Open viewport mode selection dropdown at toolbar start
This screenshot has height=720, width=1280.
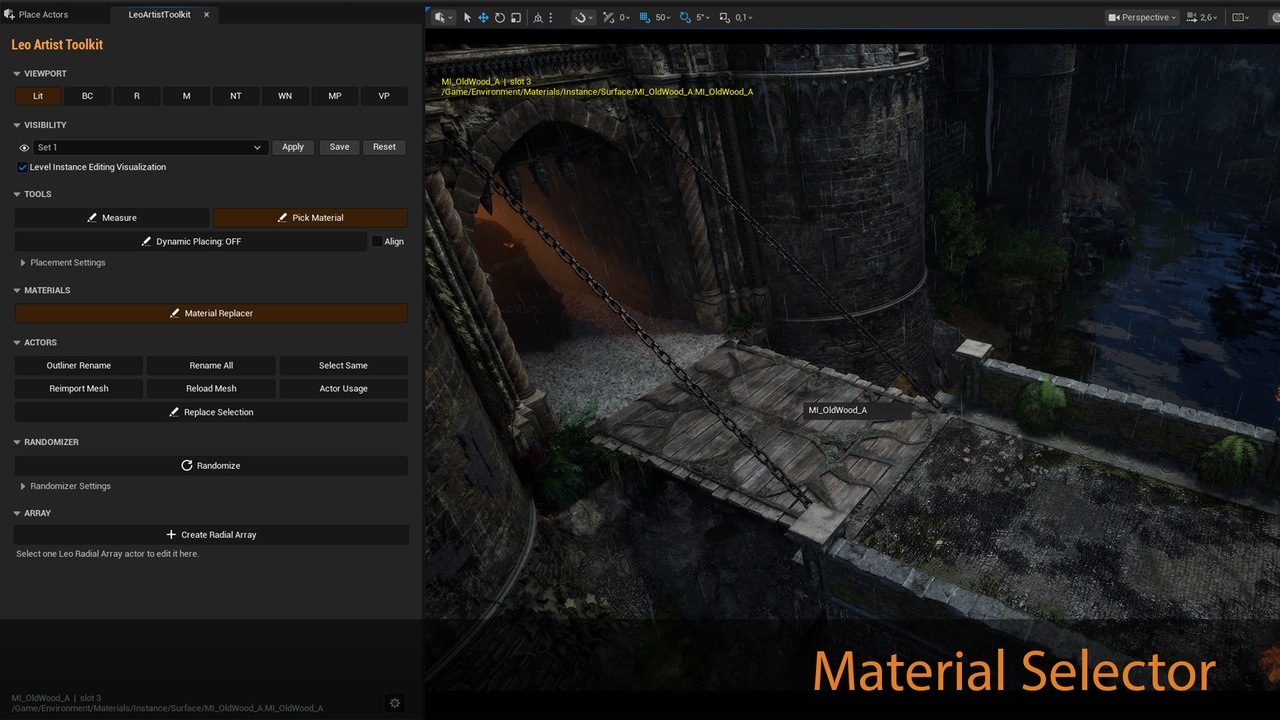(443, 17)
